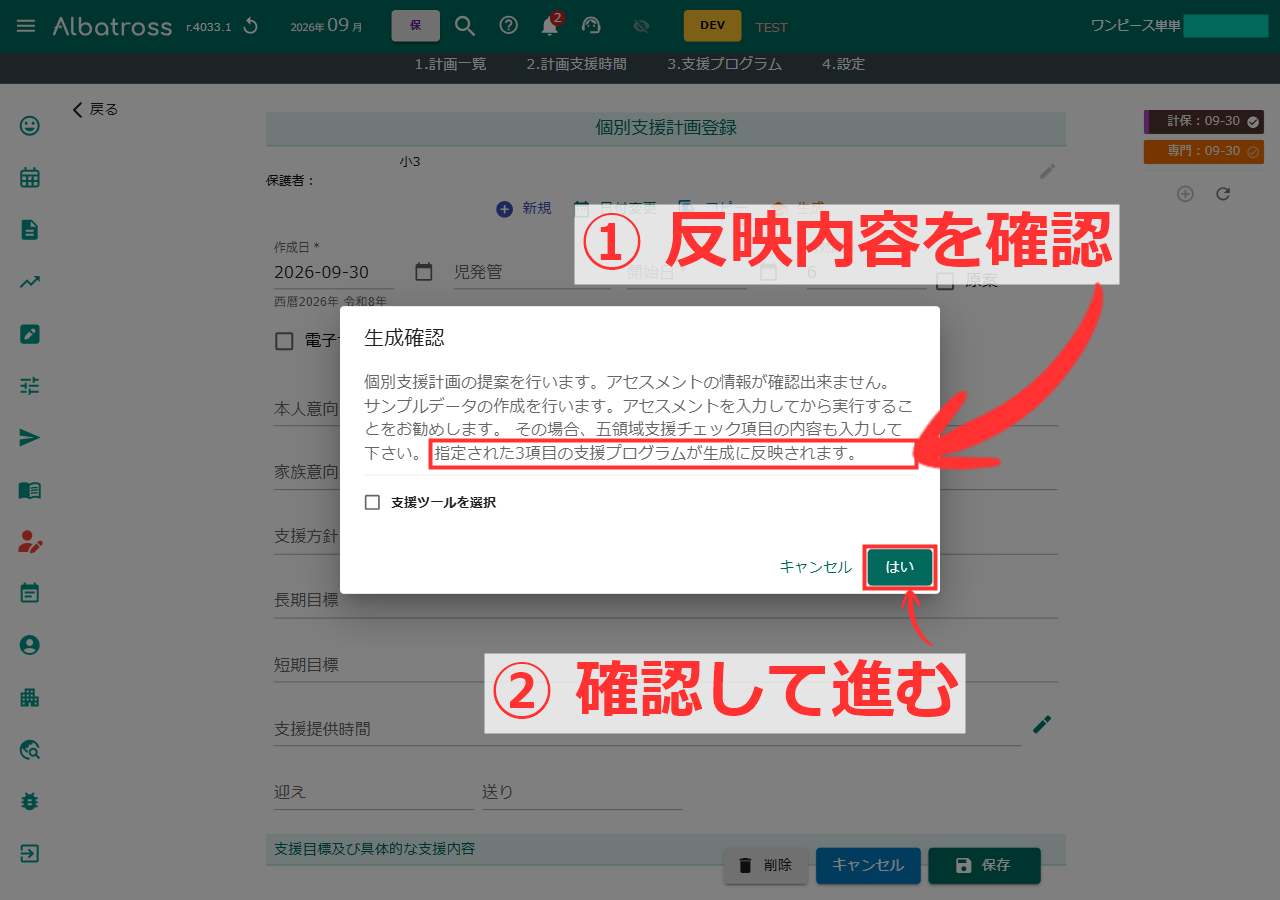Click the reload icon beside version r.4033.1
Viewport: 1280px width, 900px height.
click(251, 26)
